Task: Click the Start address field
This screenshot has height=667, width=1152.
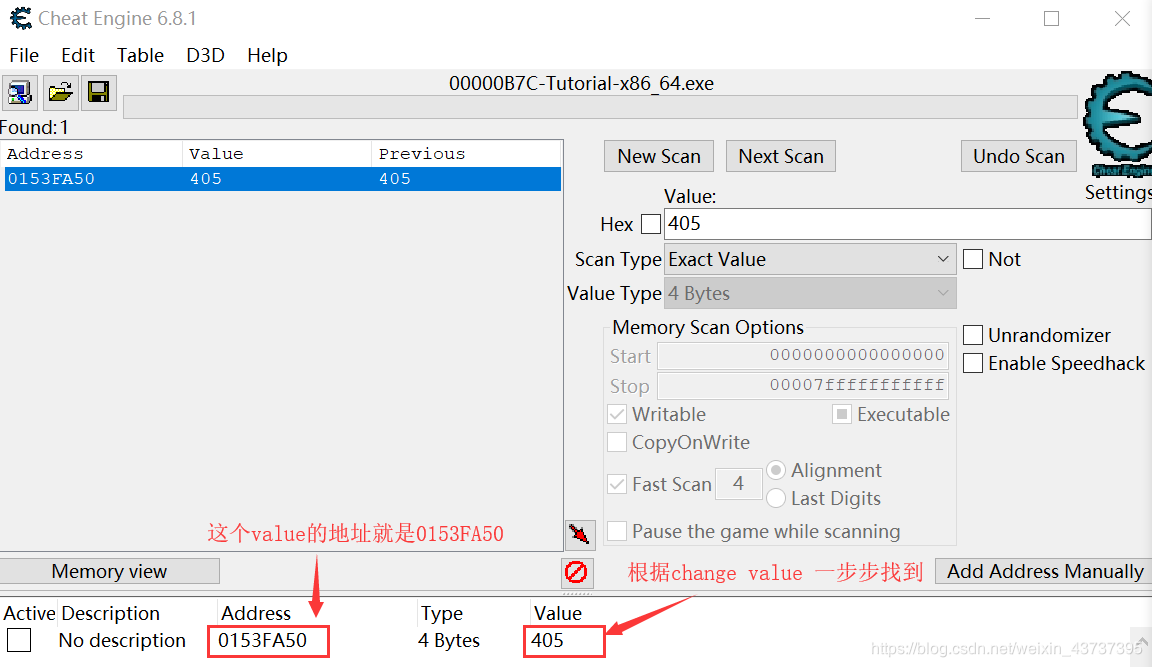Action: (802, 356)
